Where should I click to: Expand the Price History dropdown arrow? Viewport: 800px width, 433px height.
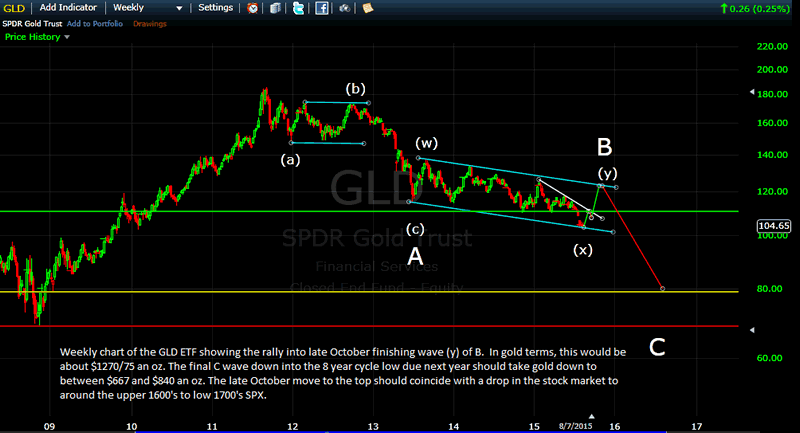tap(67, 37)
